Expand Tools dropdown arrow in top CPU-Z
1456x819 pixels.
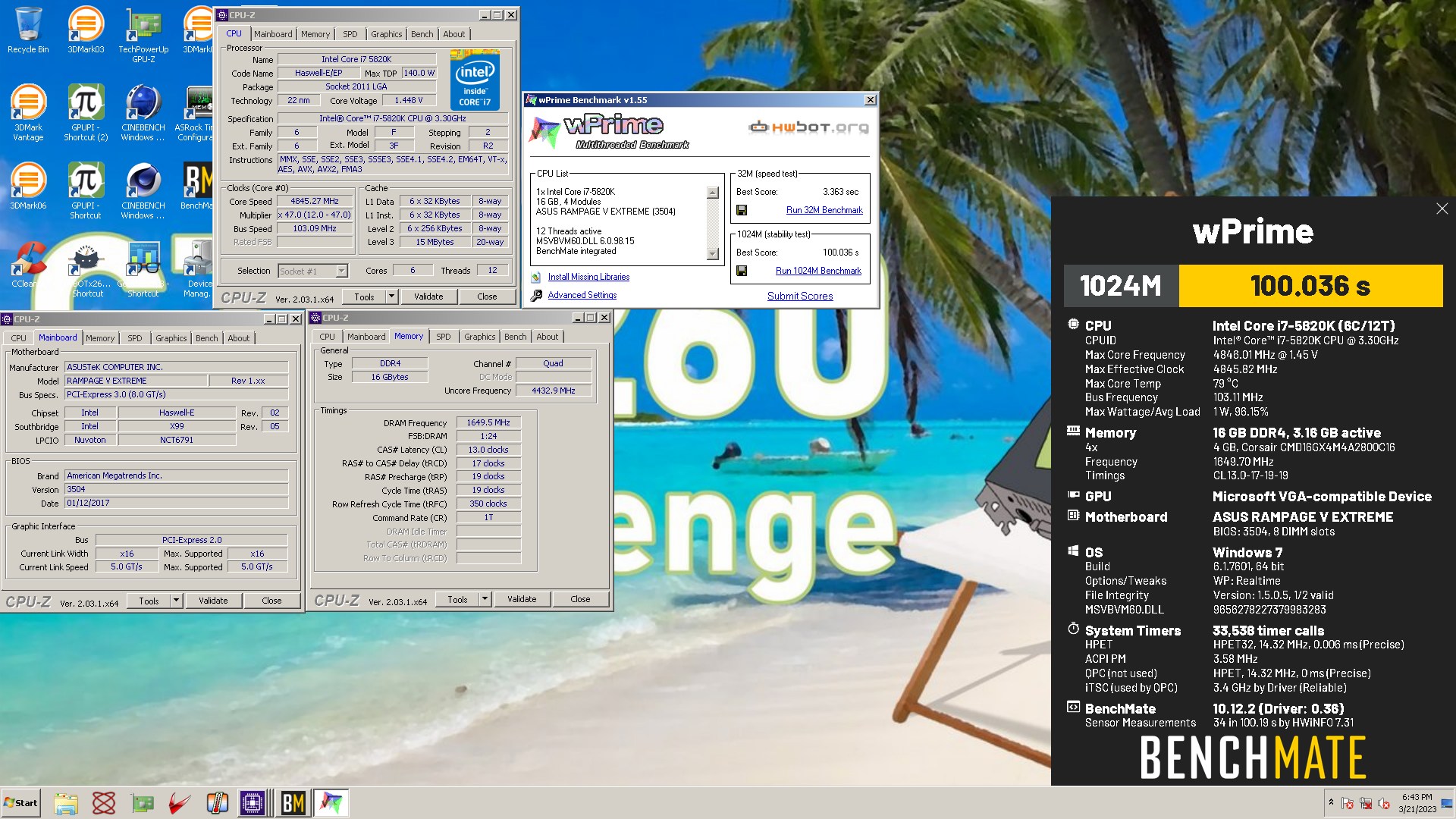[391, 297]
